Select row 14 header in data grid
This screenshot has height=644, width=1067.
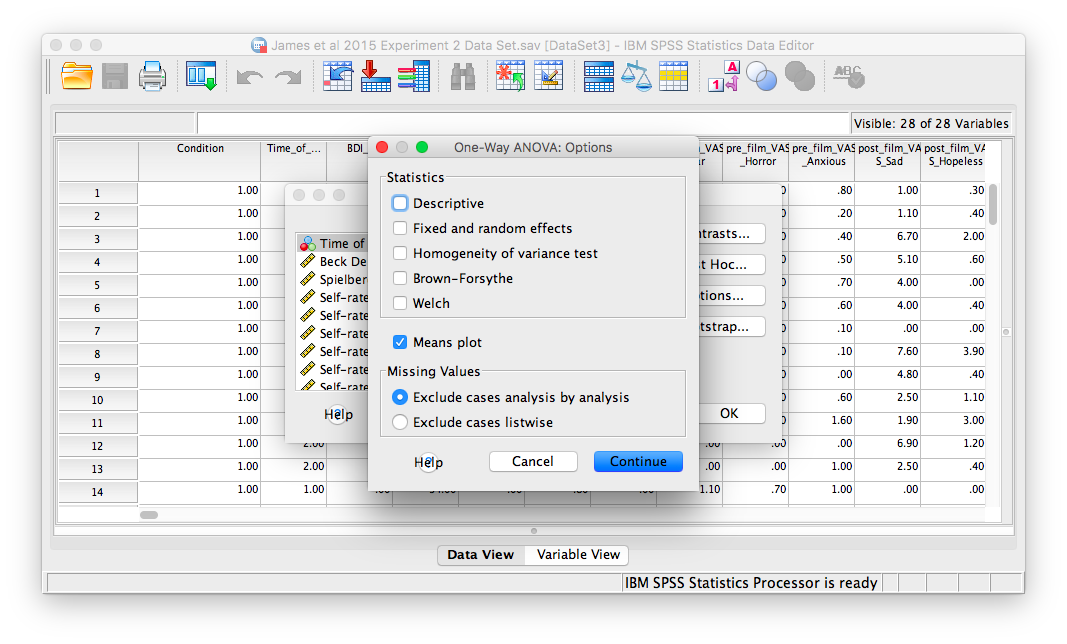(97, 492)
